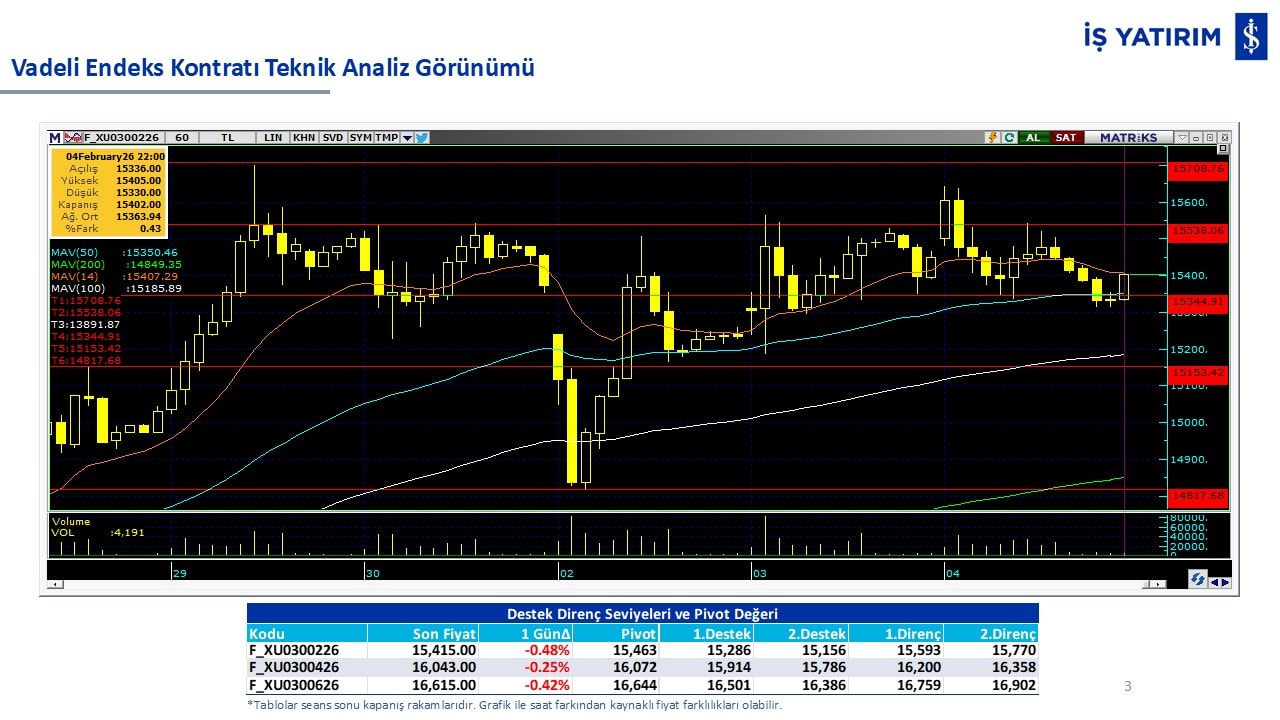1280x720 pixels.
Task: Select the SYM toolbar item
Action: tap(360, 137)
